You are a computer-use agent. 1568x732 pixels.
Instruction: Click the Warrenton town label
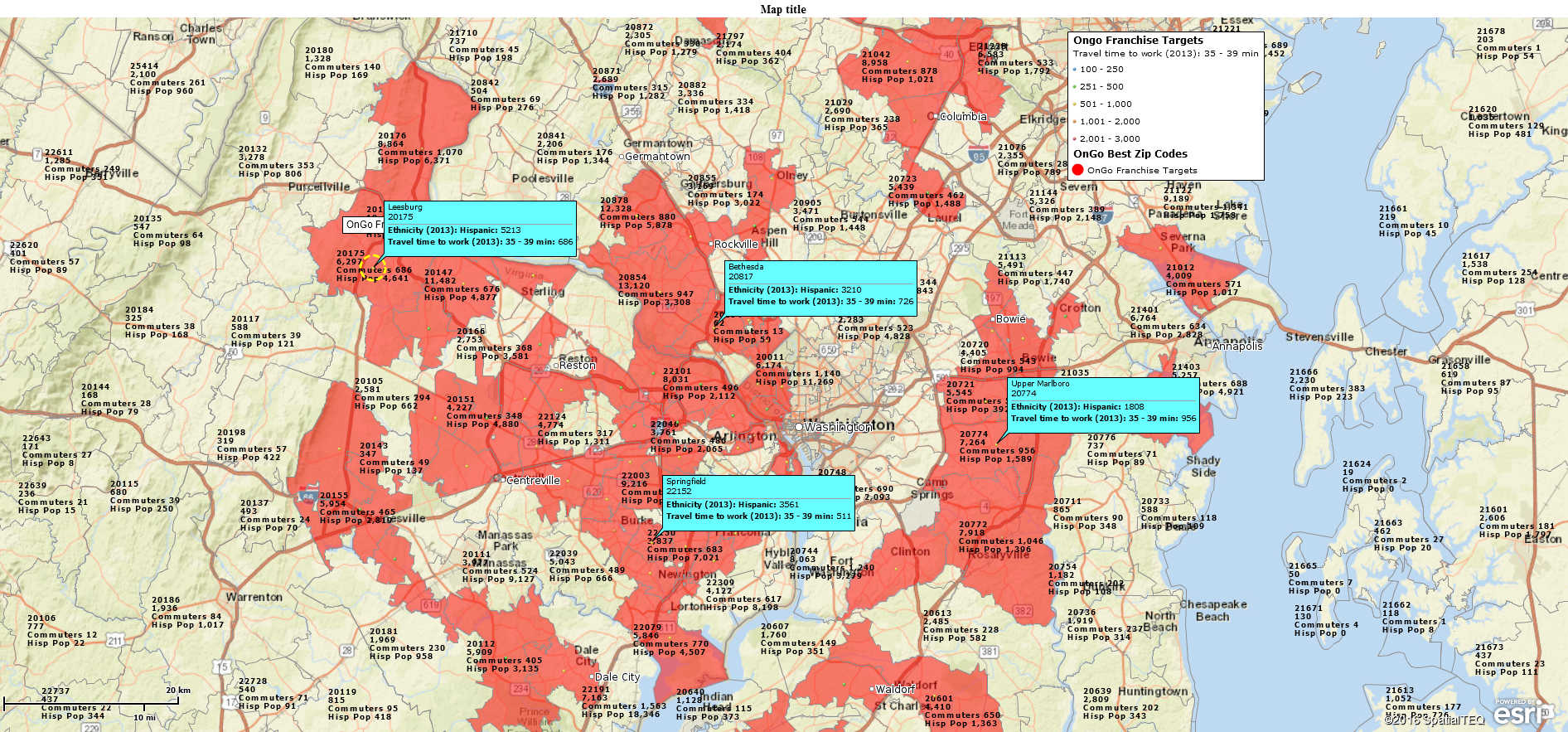(254, 598)
